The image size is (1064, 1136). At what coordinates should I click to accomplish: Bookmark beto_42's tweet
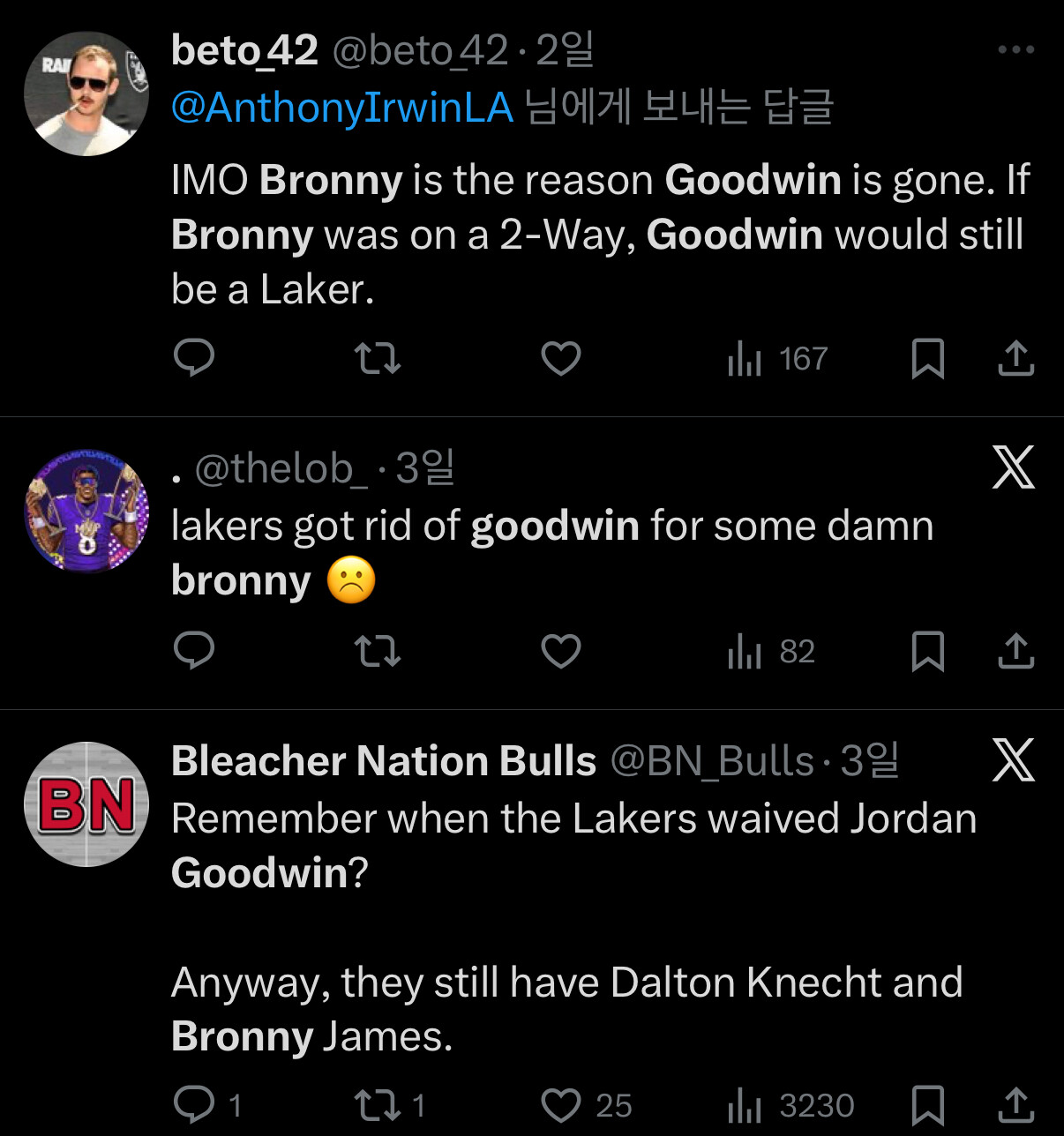pyautogui.click(x=927, y=358)
